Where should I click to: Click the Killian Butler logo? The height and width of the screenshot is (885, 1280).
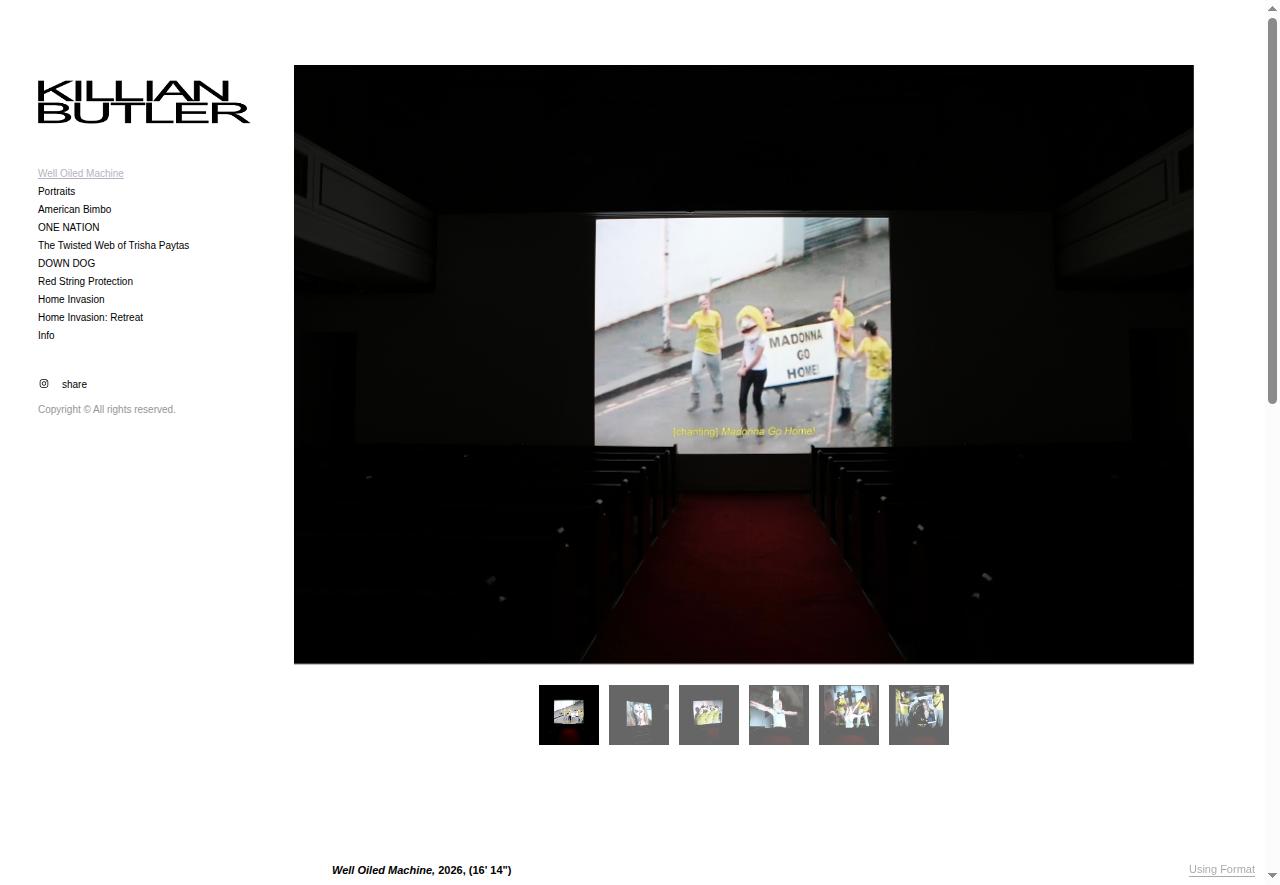144,102
